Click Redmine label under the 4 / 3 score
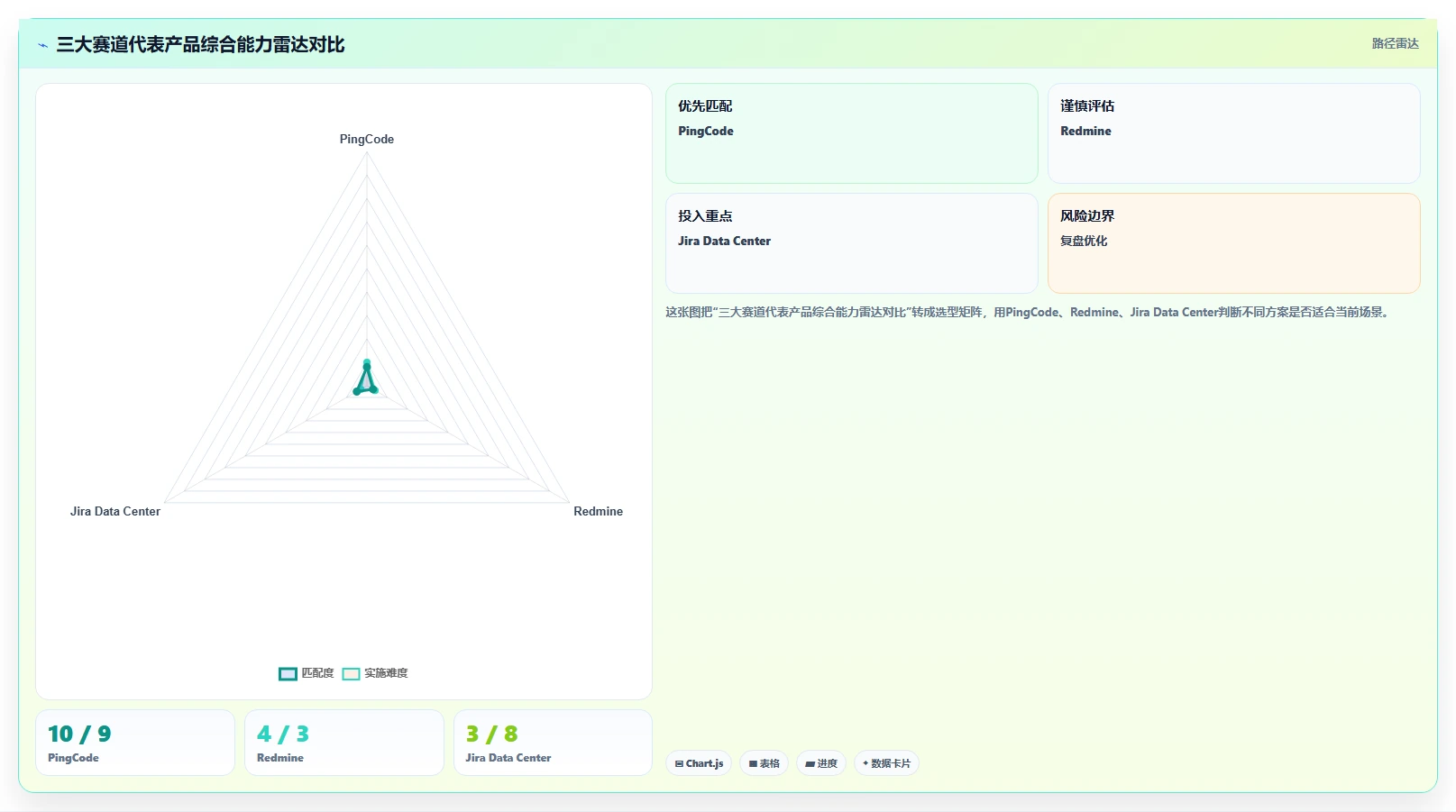This screenshot has width=1456, height=812. 280,758
